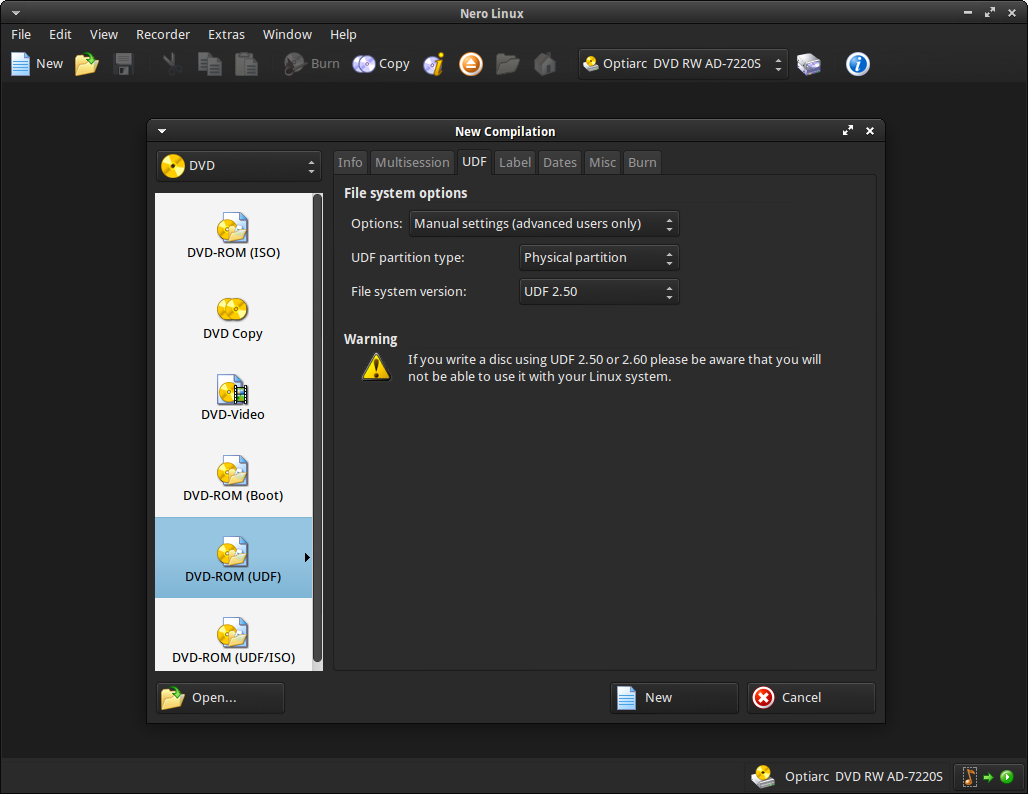Click the status bar audio transfer icon
Viewport: 1028px width, 794px height.
point(989,777)
